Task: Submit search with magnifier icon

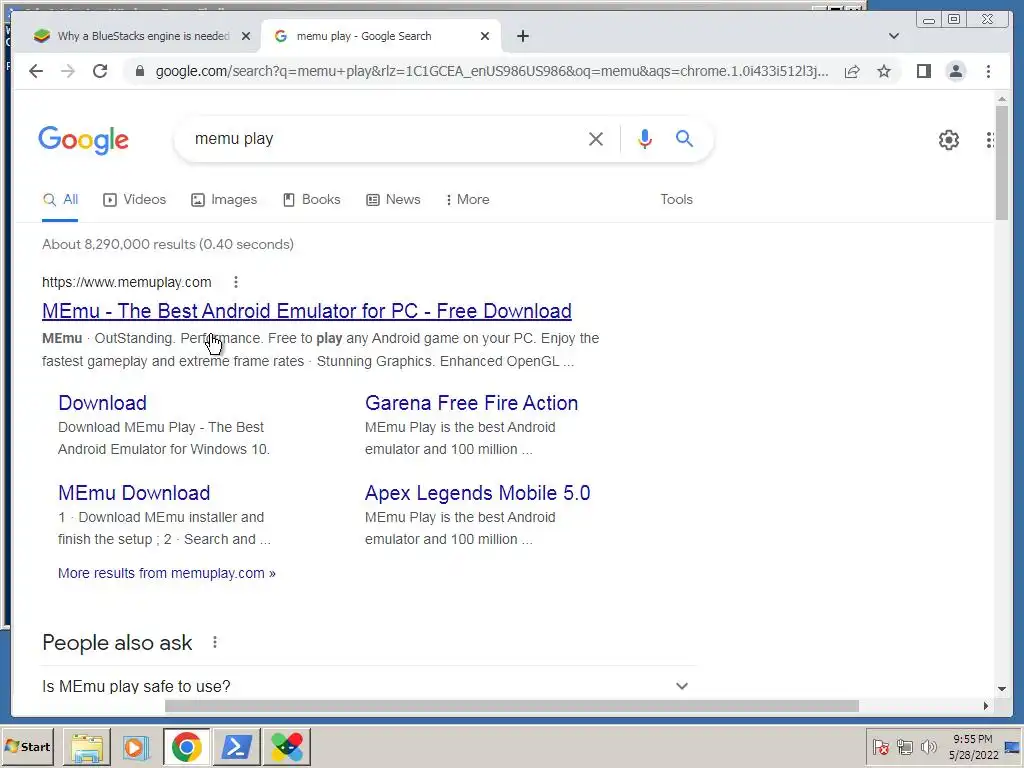Action: click(684, 138)
